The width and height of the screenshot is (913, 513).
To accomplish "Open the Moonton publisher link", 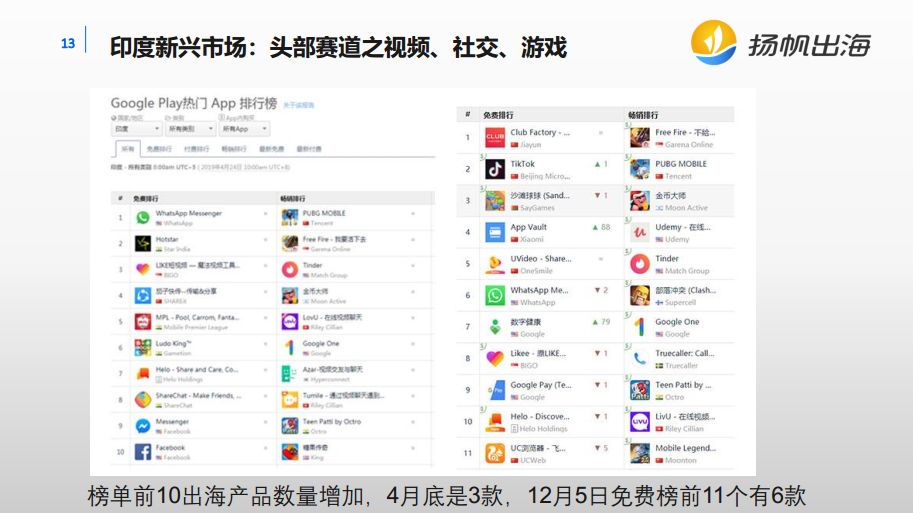I will pos(681,461).
